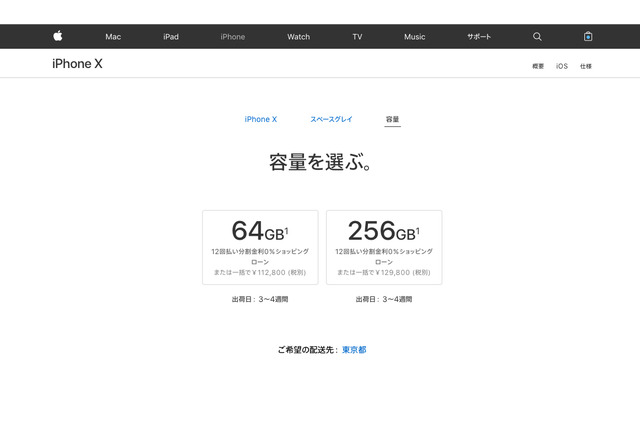The width and height of the screenshot is (640, 426).
Task: Open the iOS link in subnav
Action: click(x=562, y=66)
